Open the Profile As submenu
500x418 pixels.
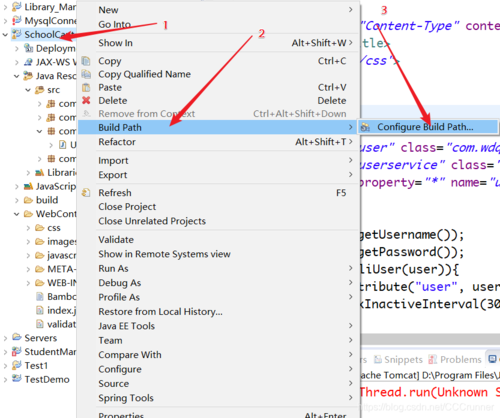(x=219, y=297)
